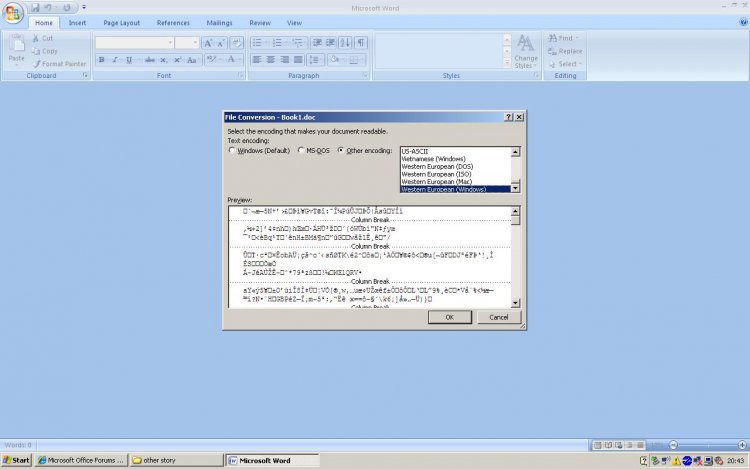
Task: Open the Page Layout tab
Action: click(x=121, y=23)
